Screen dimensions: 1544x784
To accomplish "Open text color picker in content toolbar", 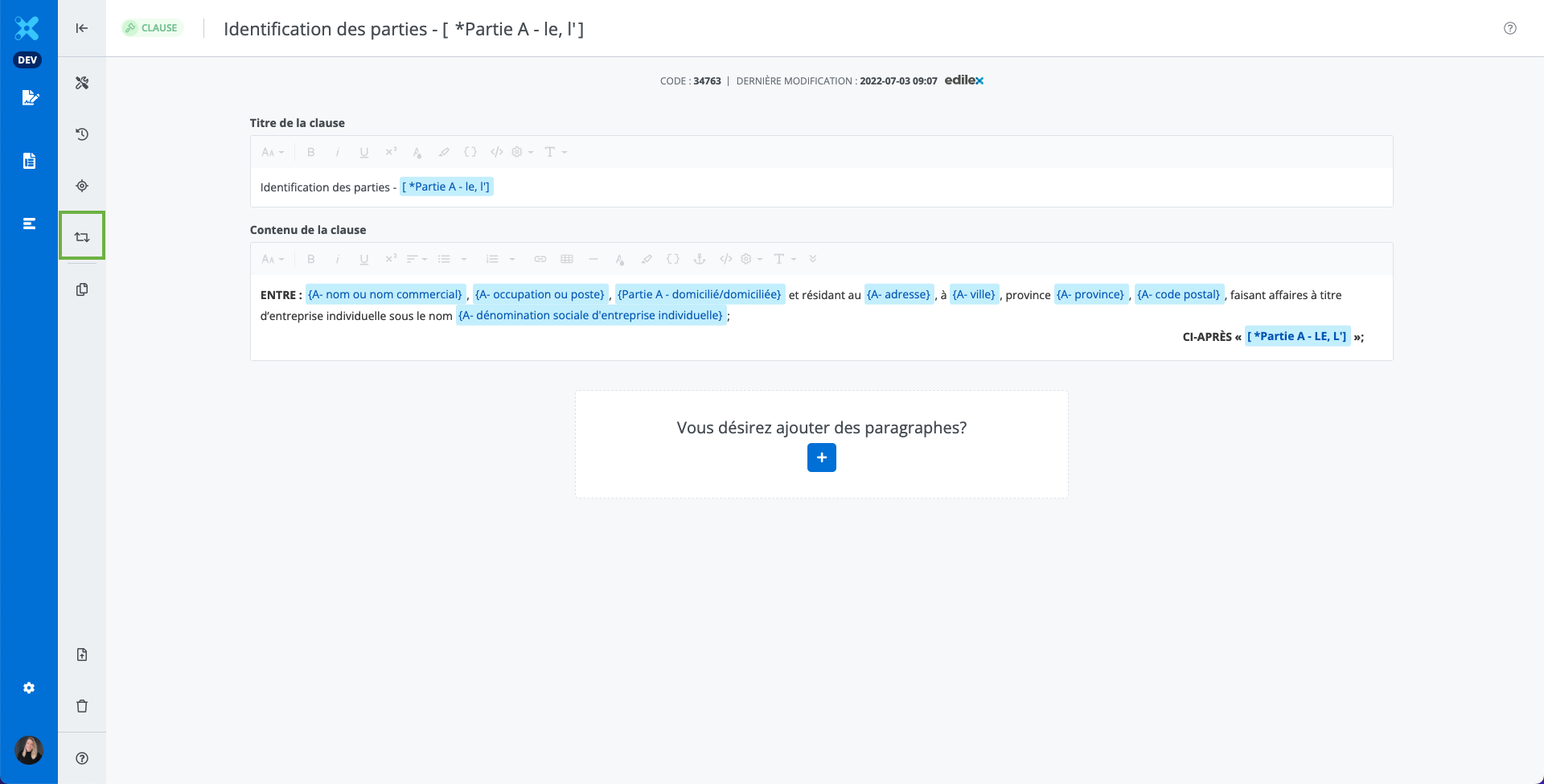I will pyautogui.click(x=619, y=259).
